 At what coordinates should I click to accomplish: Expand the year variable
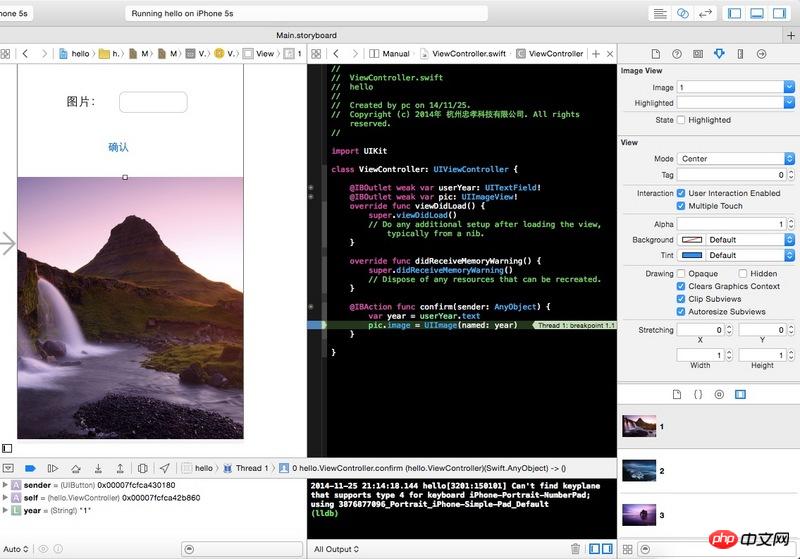(x=5, y=510)
